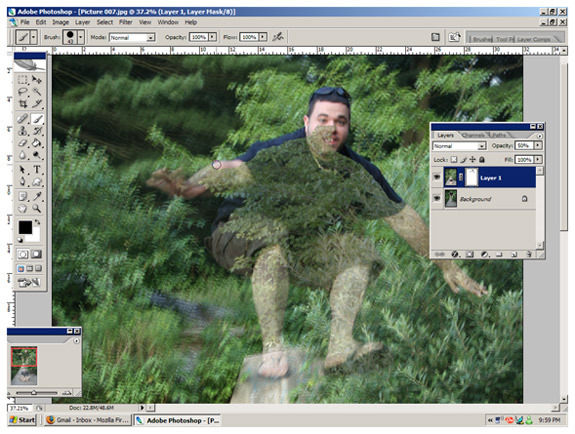Toggle lock transparent pixels
The width and height of the screenshot is (575, 434).
[x=454, y=160]
